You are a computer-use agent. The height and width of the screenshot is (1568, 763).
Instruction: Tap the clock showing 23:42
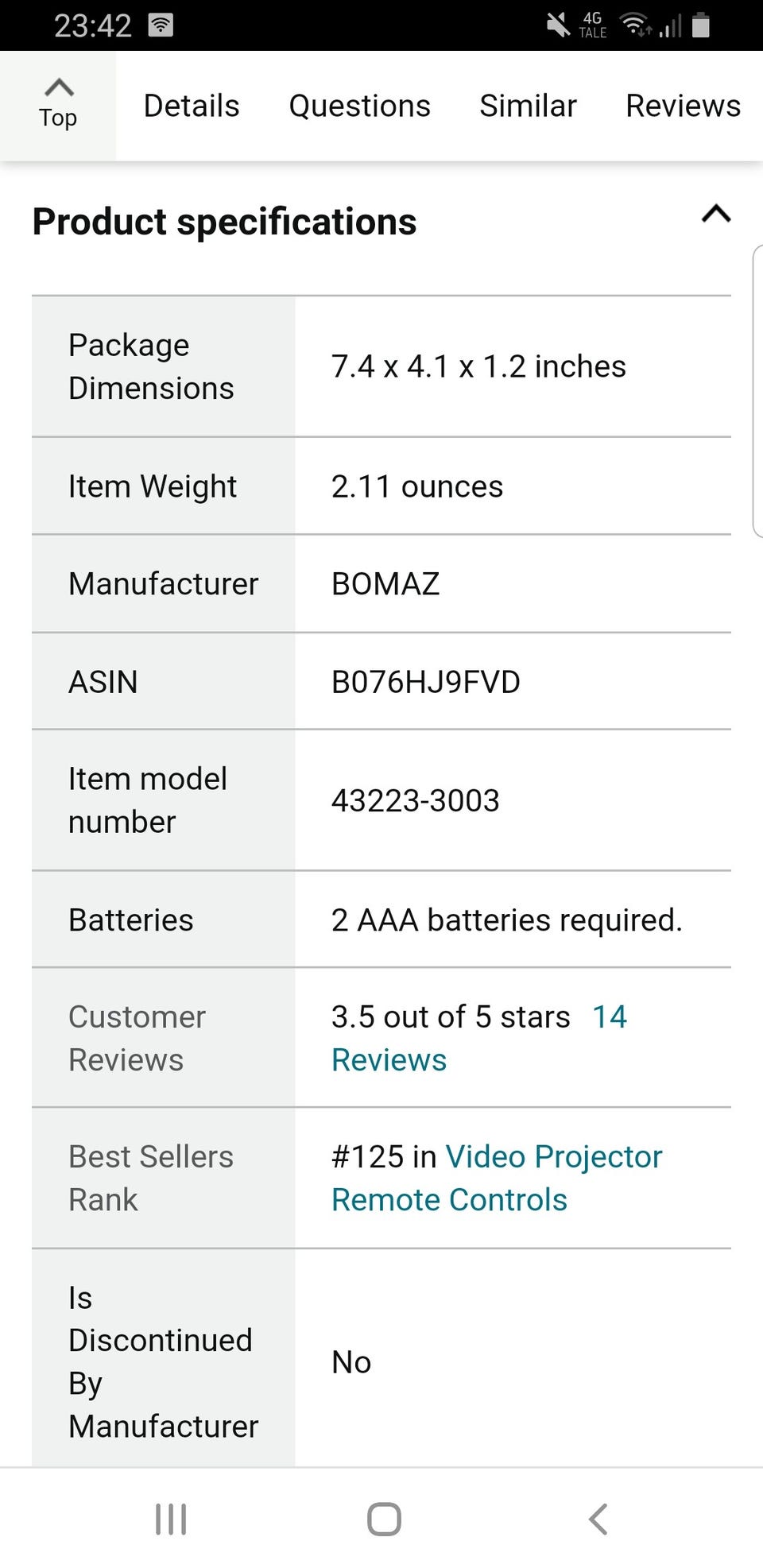92,25
